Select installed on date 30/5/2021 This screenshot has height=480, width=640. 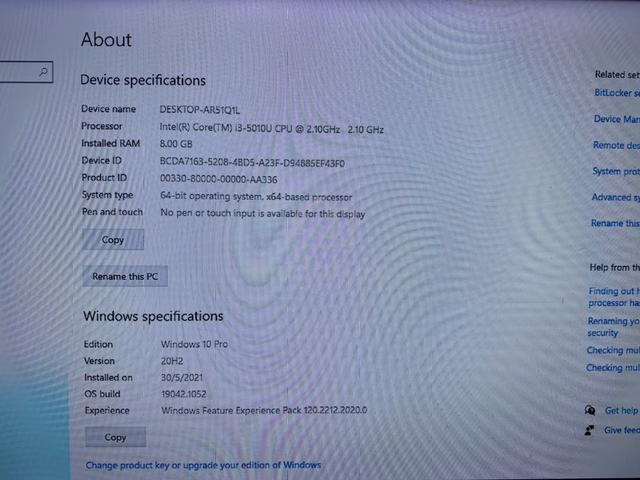[x=182, y=378]
